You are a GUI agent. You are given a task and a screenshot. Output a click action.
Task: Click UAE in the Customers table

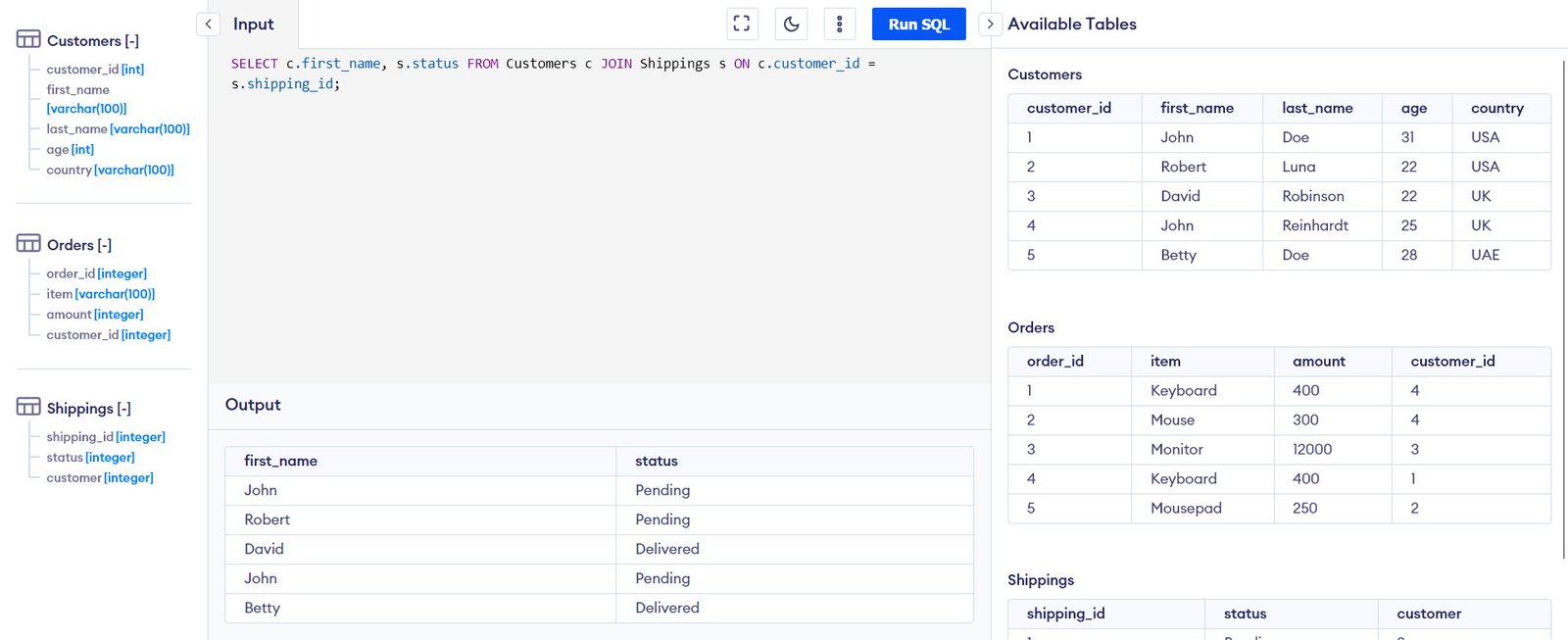point(1485,255)
